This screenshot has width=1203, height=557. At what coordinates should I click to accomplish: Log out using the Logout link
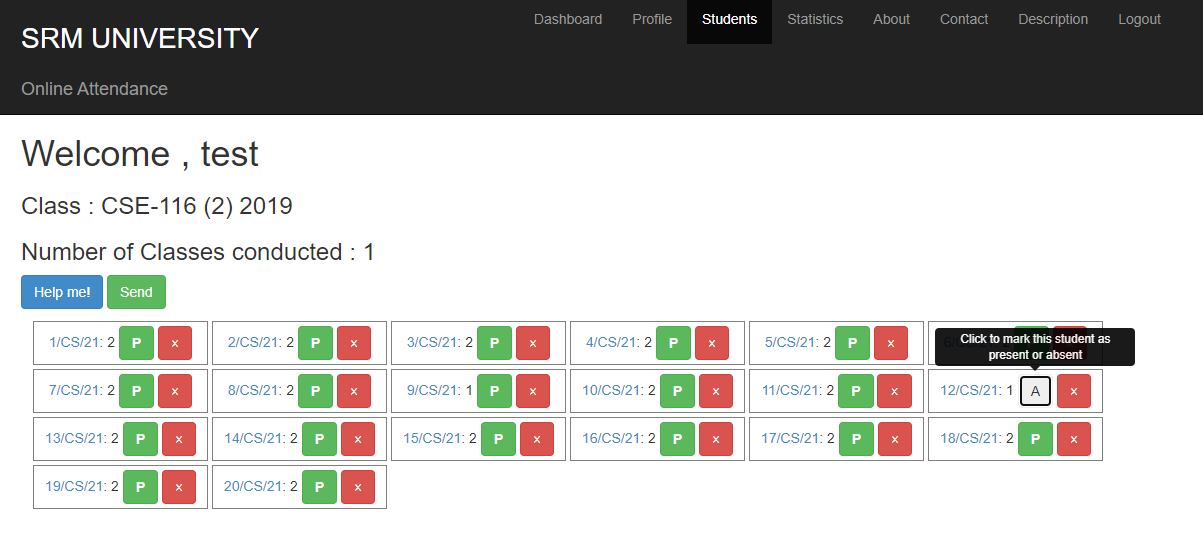(x=1140, y=19)
